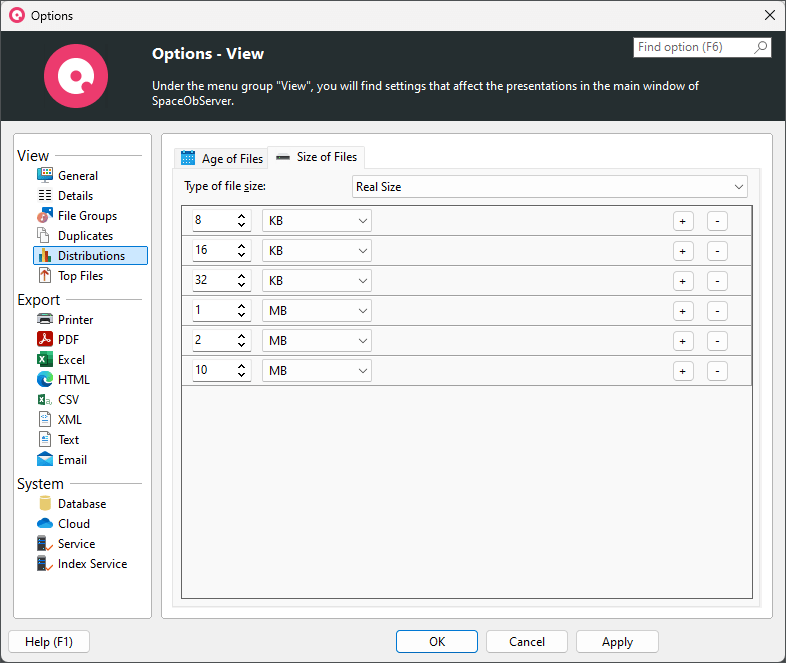Click the Apply button

click(617, 642)
